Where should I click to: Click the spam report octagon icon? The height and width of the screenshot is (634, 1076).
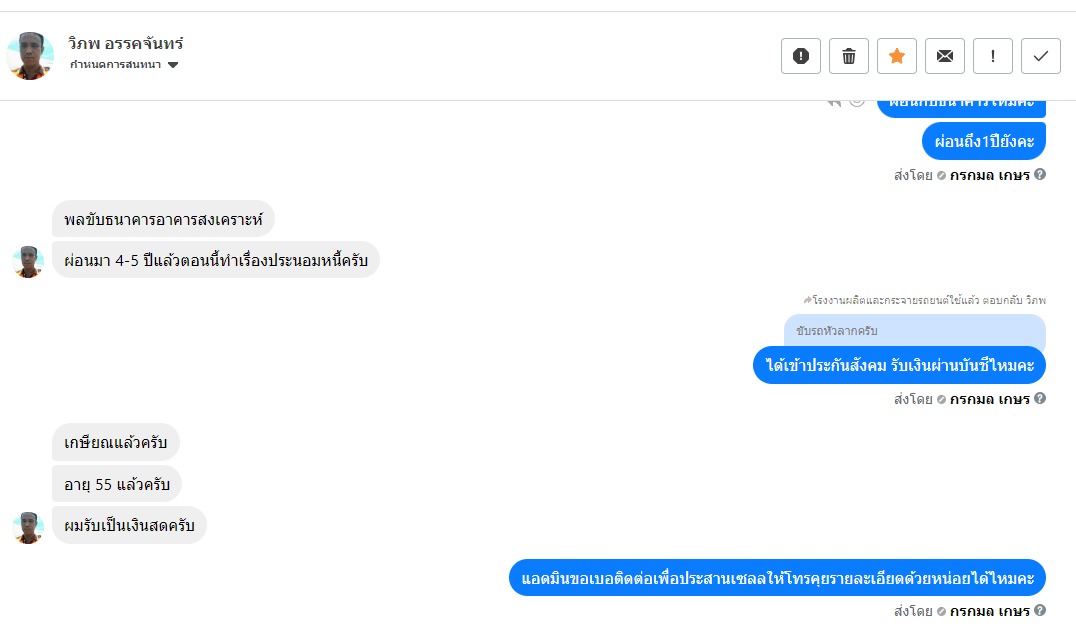point(801,56)
